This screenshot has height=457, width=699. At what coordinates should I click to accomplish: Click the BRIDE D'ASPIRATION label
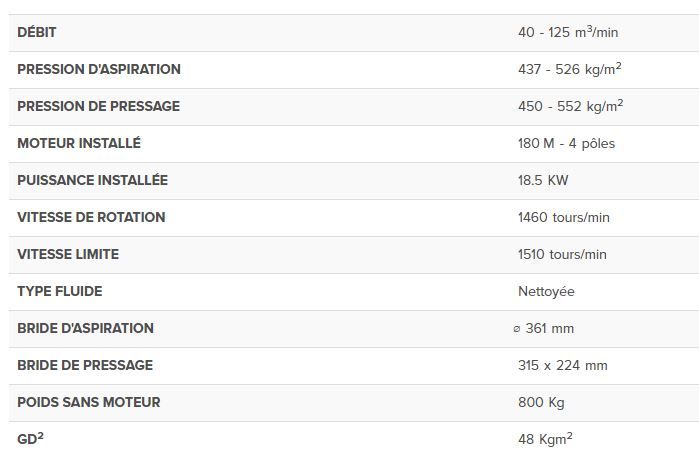[85, 329]
